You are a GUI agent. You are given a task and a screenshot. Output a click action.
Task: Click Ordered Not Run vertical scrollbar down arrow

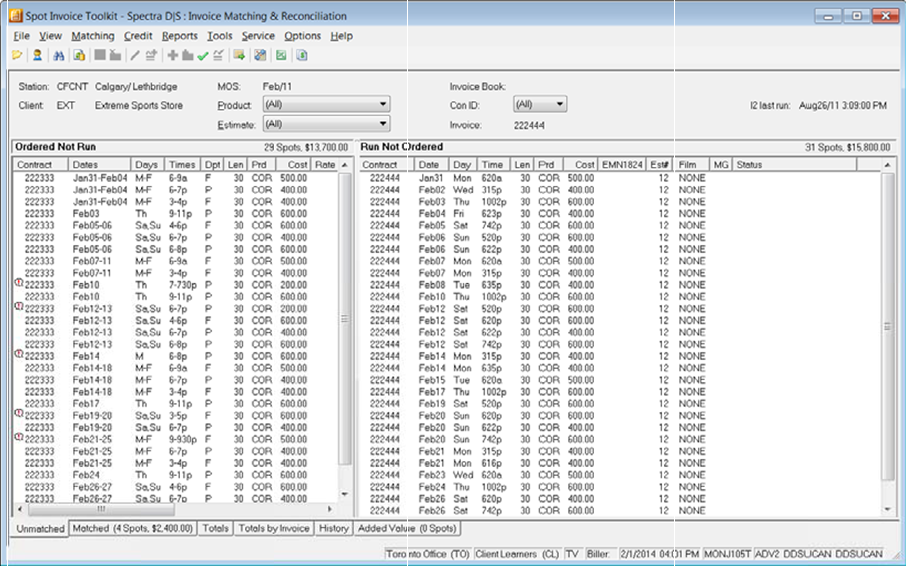tap(345, 494)
